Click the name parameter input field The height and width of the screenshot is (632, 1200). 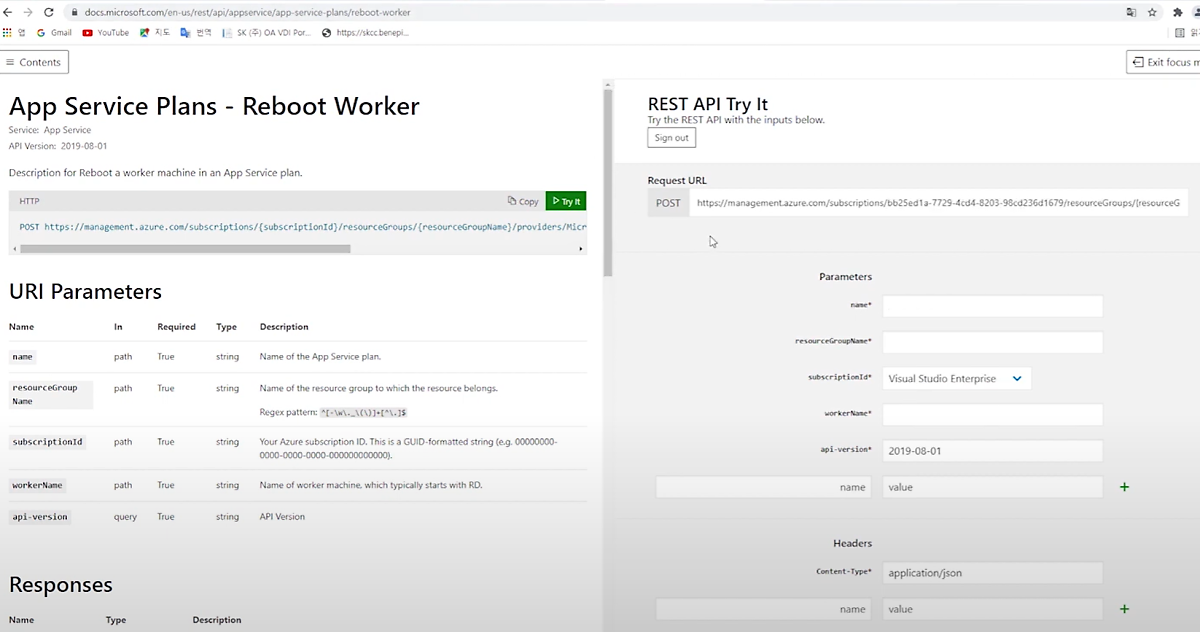pyautogui.click(x=992, y=306)
